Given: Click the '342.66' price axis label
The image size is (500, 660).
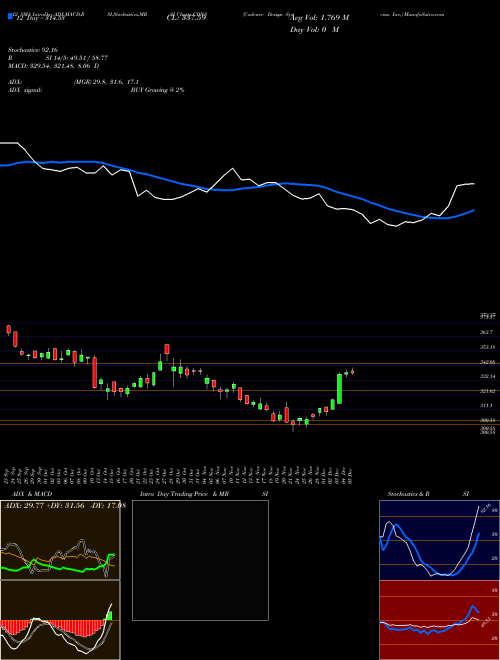Looking at the screenshot, I should tap(488, 362).
